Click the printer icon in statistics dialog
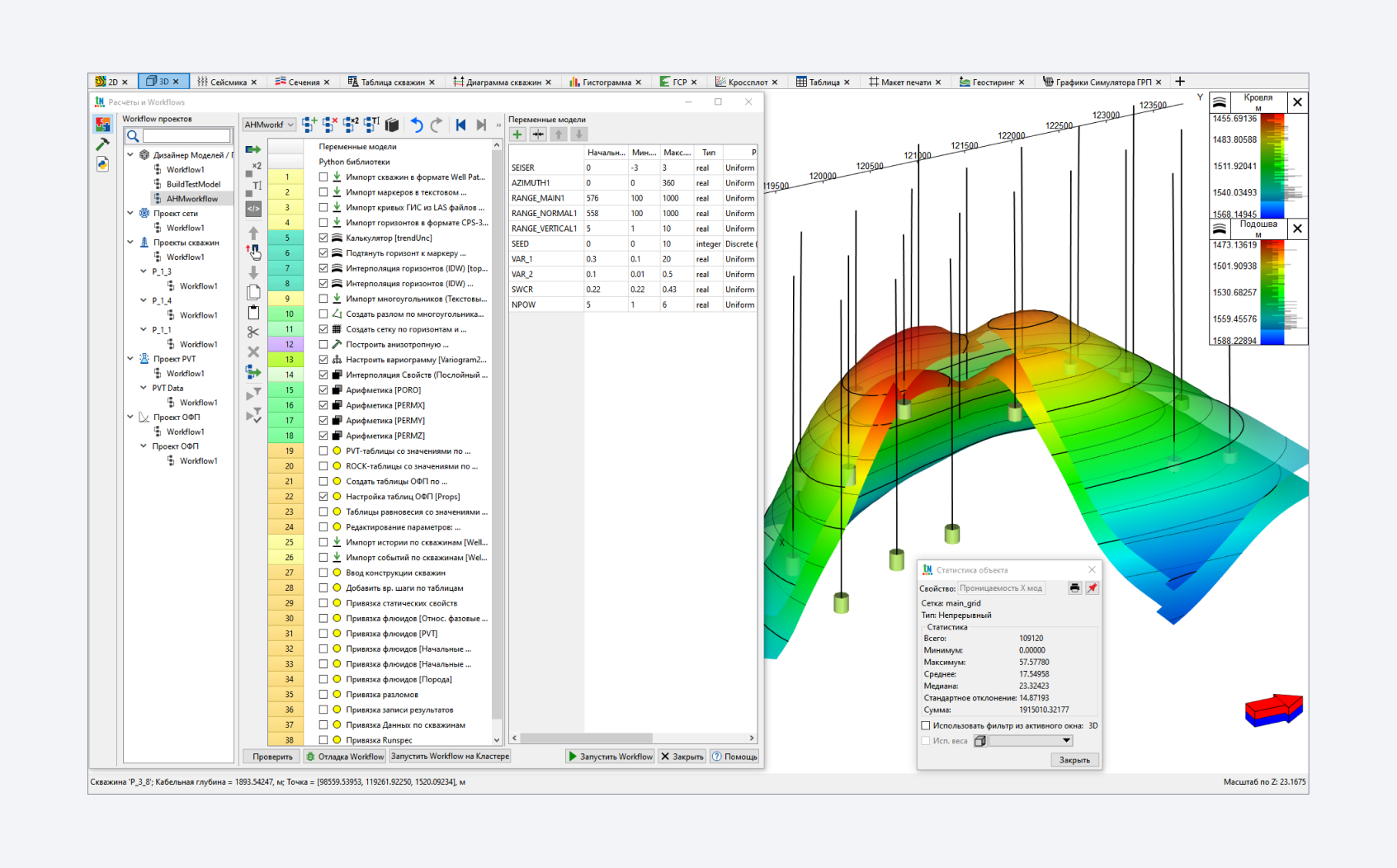The image size is (1397, 868). 1074,588
